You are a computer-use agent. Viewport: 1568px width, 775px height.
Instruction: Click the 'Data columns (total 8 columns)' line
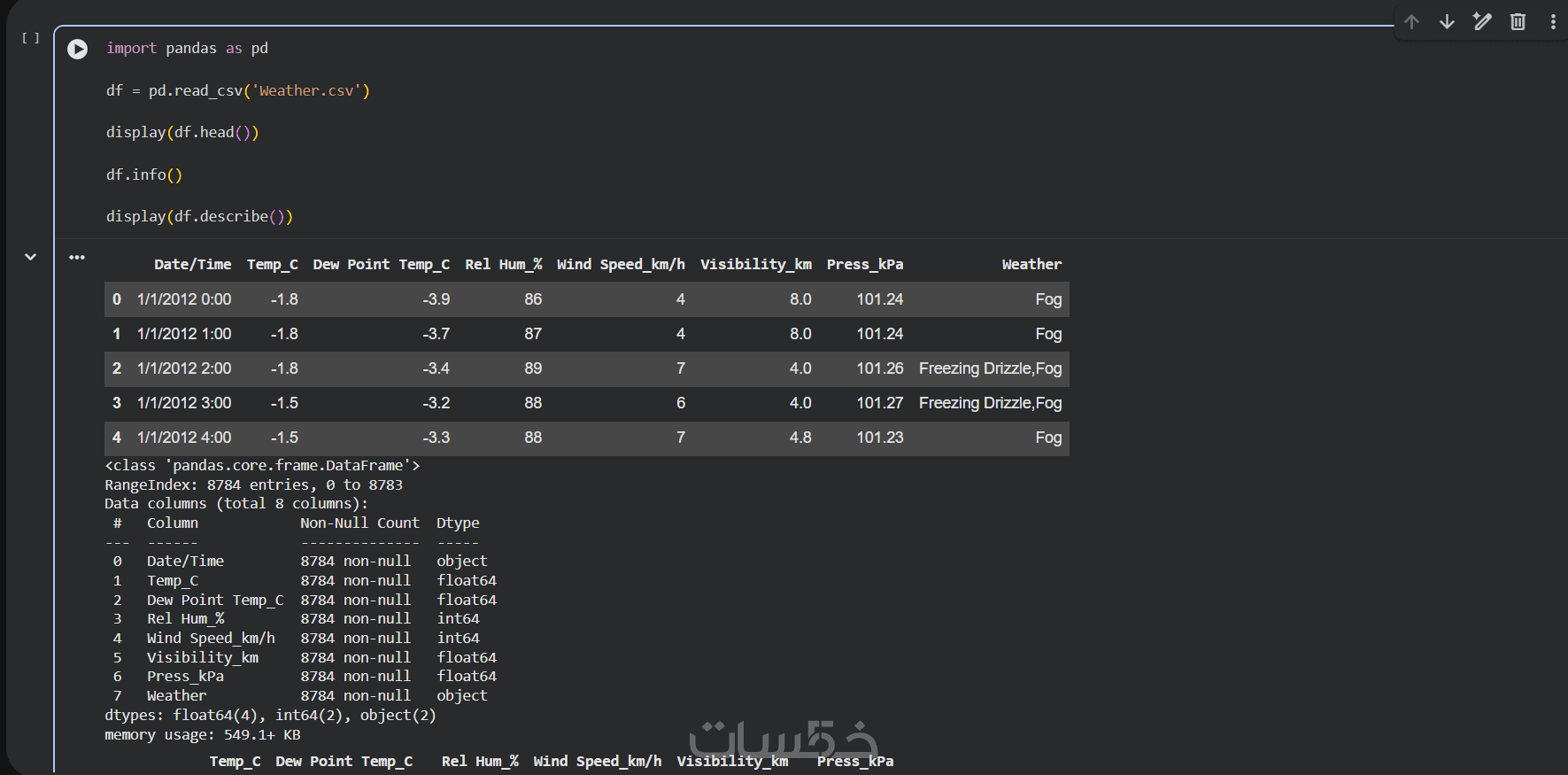tap(236, 504)
